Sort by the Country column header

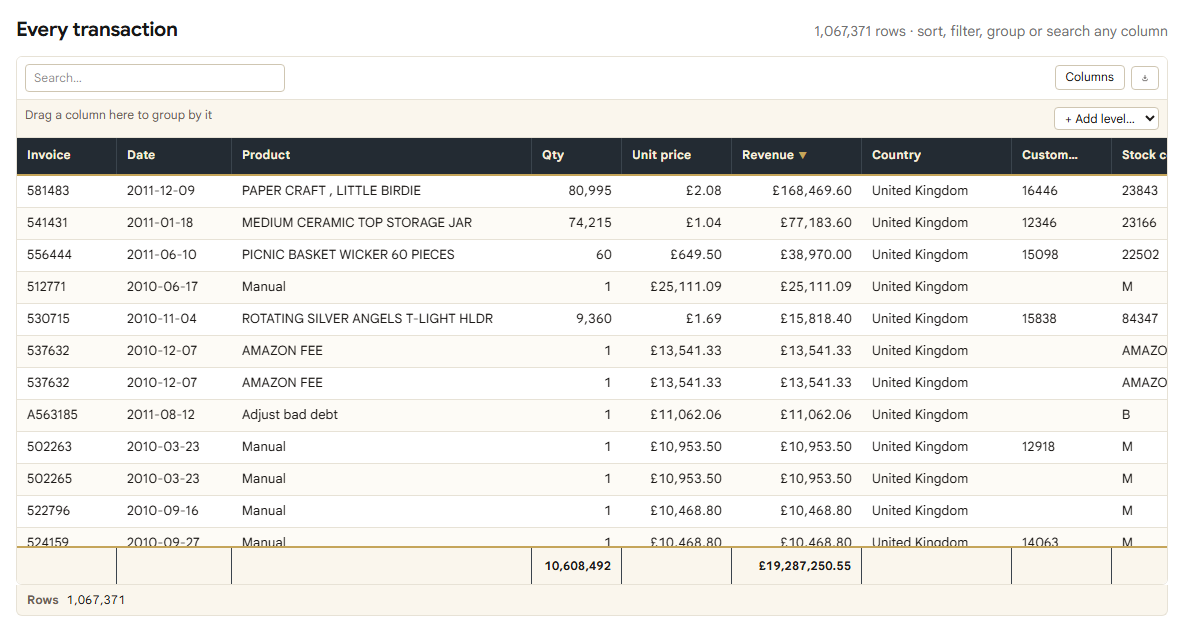pyautogui.click(x=936, y=155)
